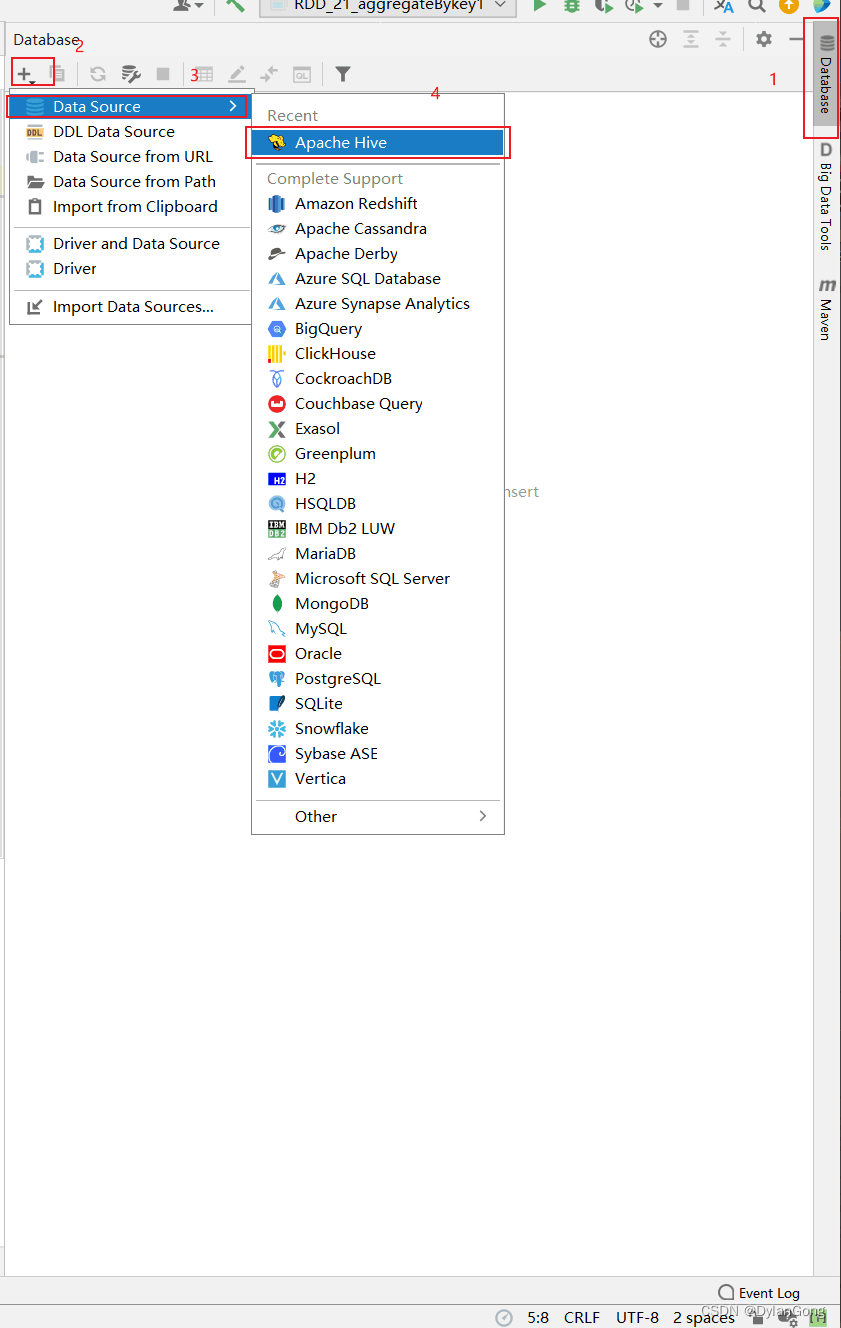841x1328 pixels.
Task: Choose Greenplum data source
Action: pyautogui.click(x=378, y=453)
